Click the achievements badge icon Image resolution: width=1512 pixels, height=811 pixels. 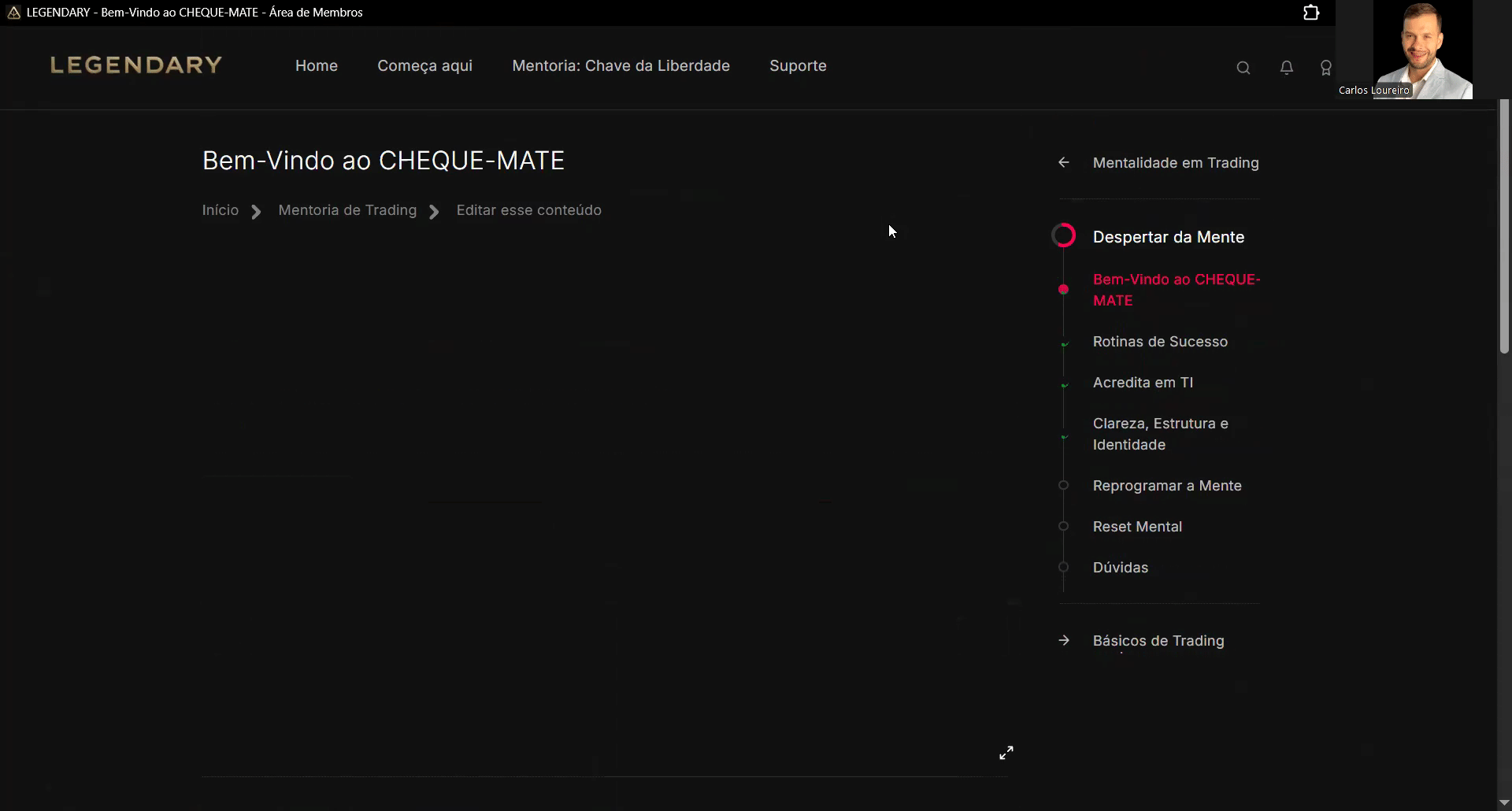[x=1325, y=69]
